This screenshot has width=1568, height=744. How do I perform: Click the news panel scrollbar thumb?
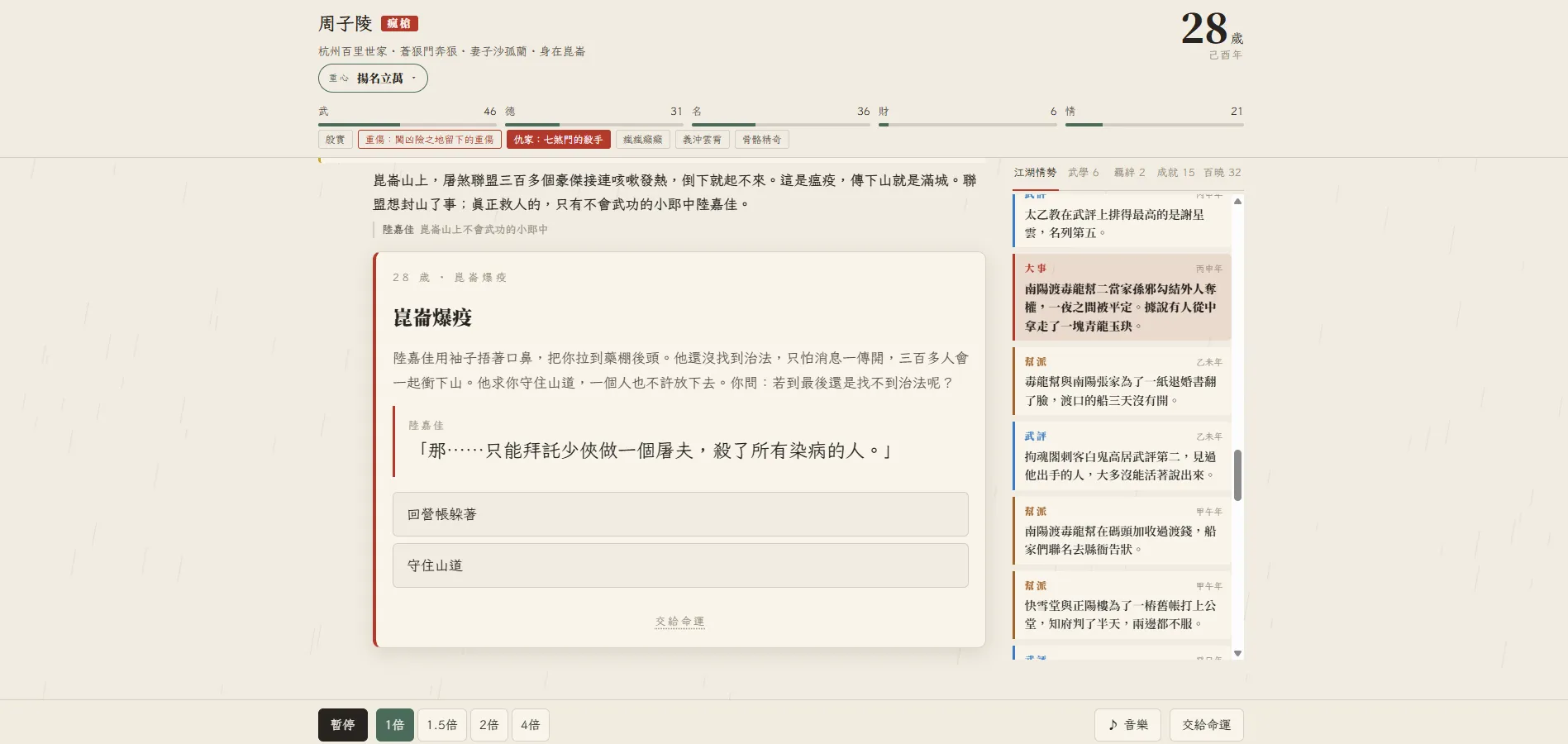point(1237,475)
